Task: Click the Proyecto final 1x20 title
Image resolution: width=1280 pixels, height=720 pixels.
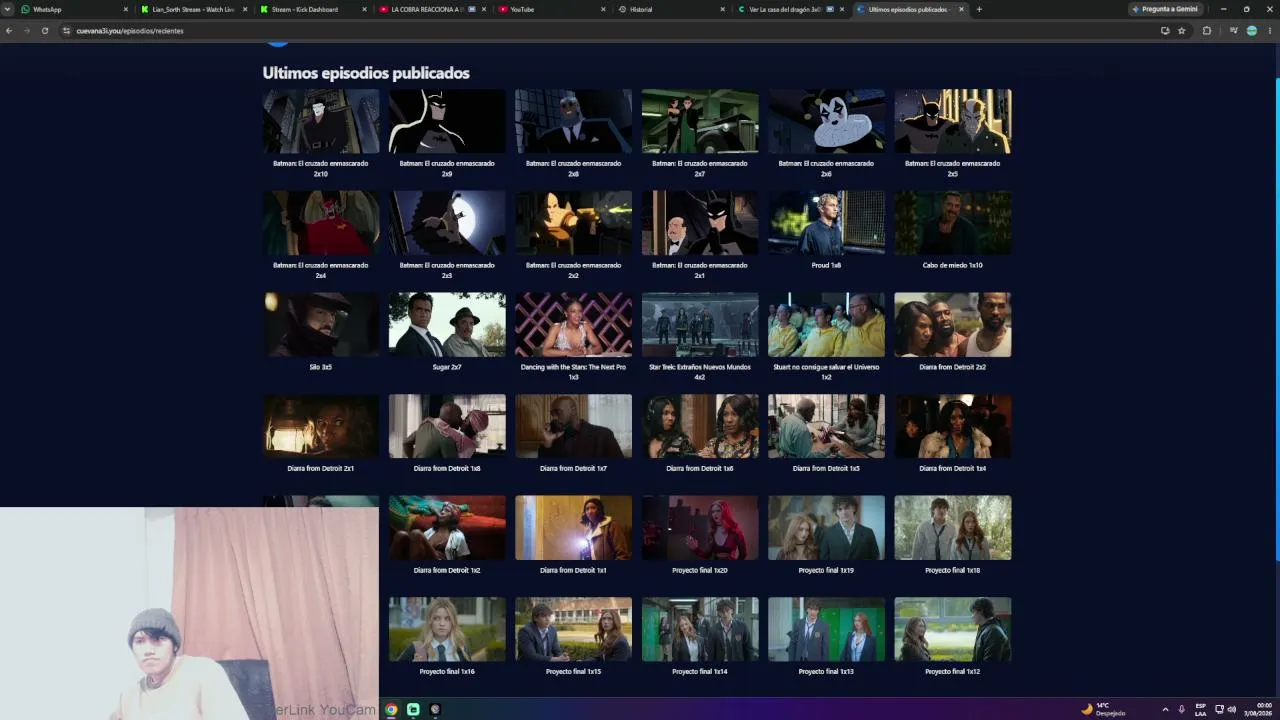Action: click(x=700, y=570)
